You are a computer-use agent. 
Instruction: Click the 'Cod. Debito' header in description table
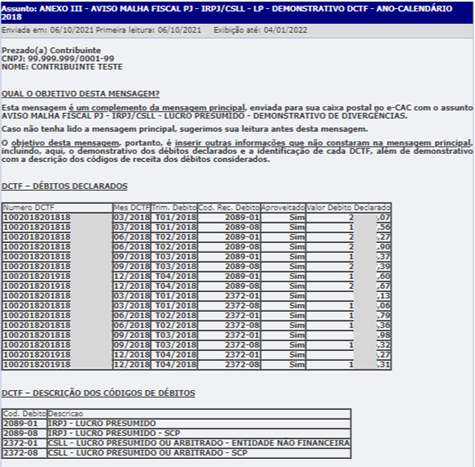tap(24, 414)
